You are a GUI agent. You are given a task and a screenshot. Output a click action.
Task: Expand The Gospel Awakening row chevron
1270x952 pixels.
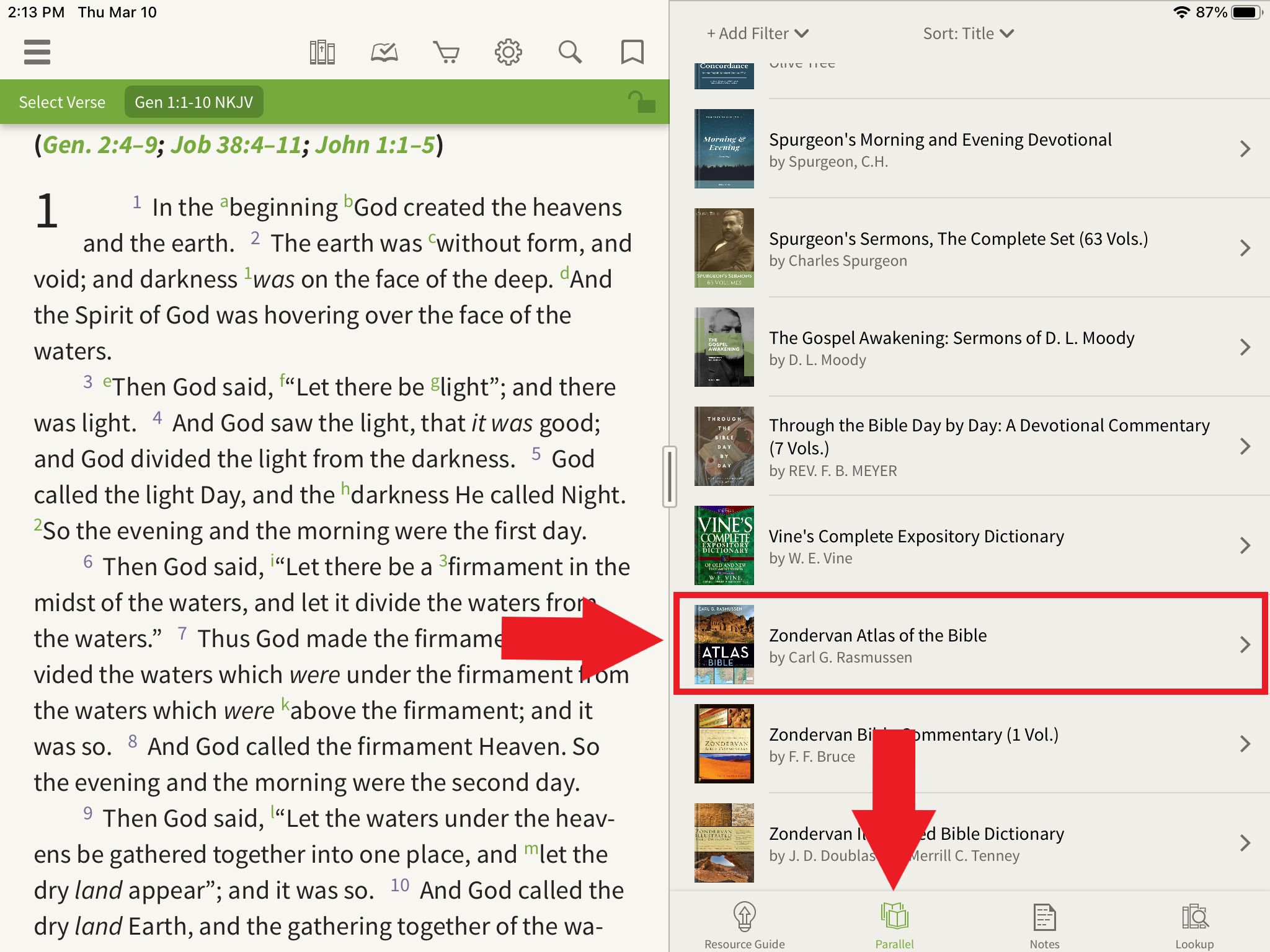tap(1245, 347)
